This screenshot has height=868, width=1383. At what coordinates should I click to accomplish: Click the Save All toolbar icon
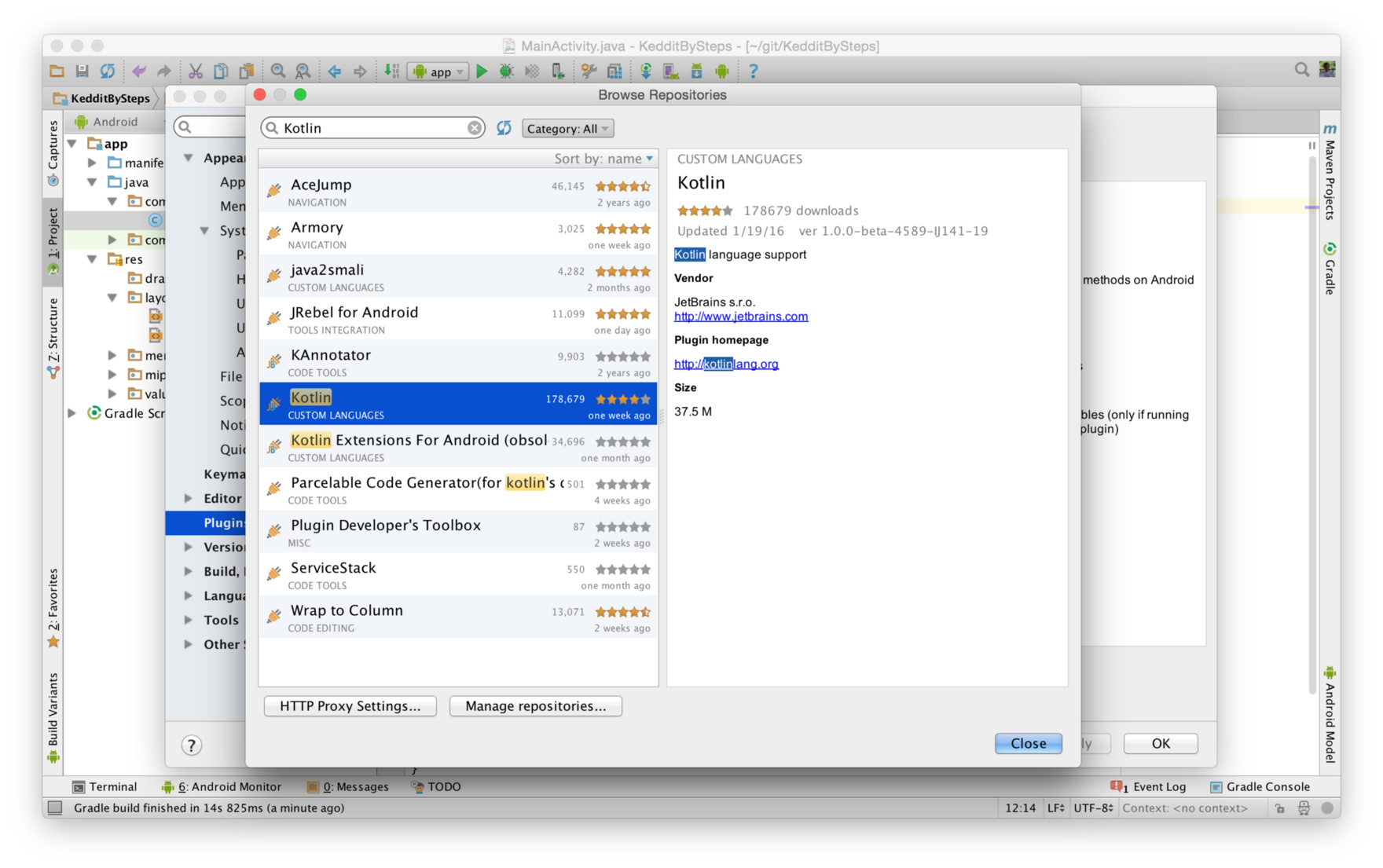[x=82, y=71]
